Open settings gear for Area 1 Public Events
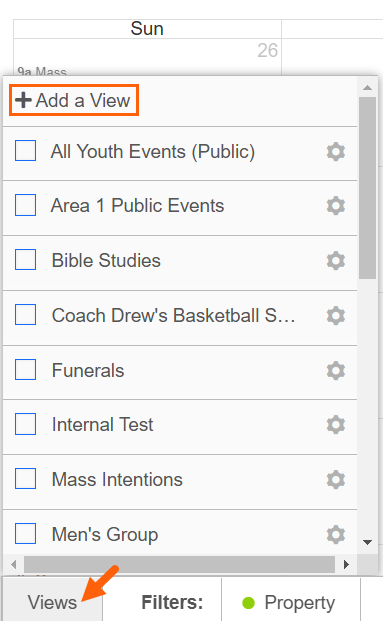 pos(336,206)
